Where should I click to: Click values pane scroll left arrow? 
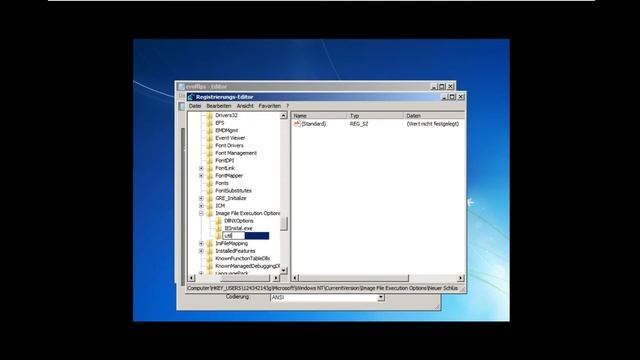(295, 278)
